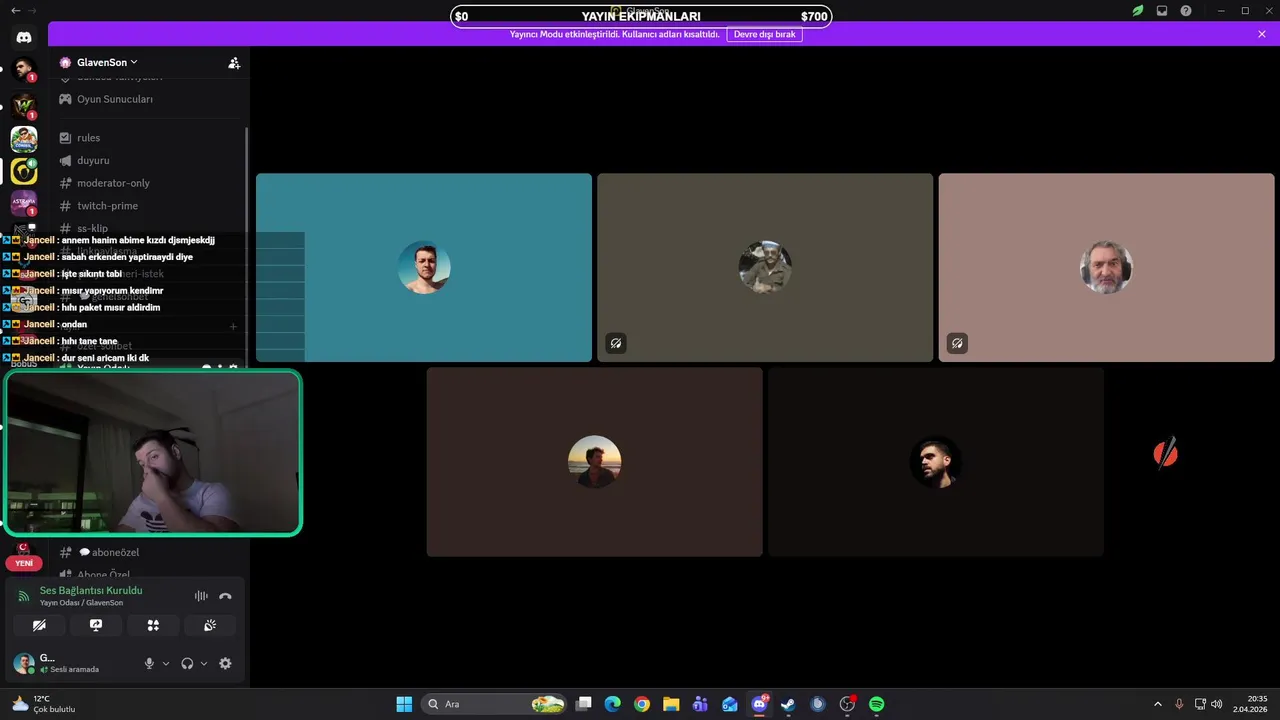Image resolution: width=1280 pixels, height=720 pixels.
Task: Select the olive-gray participant tile
Action: [765, 268]
